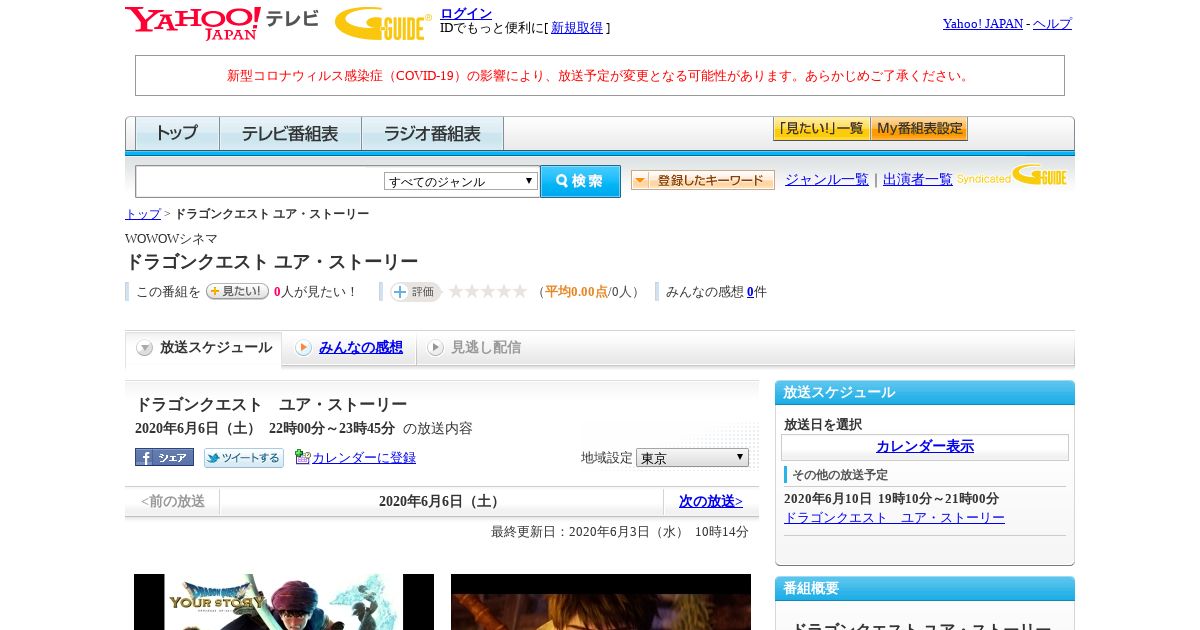1200x630 pixels.
Task: Click the play icon beside 見逃し配信
Action: 435,348
